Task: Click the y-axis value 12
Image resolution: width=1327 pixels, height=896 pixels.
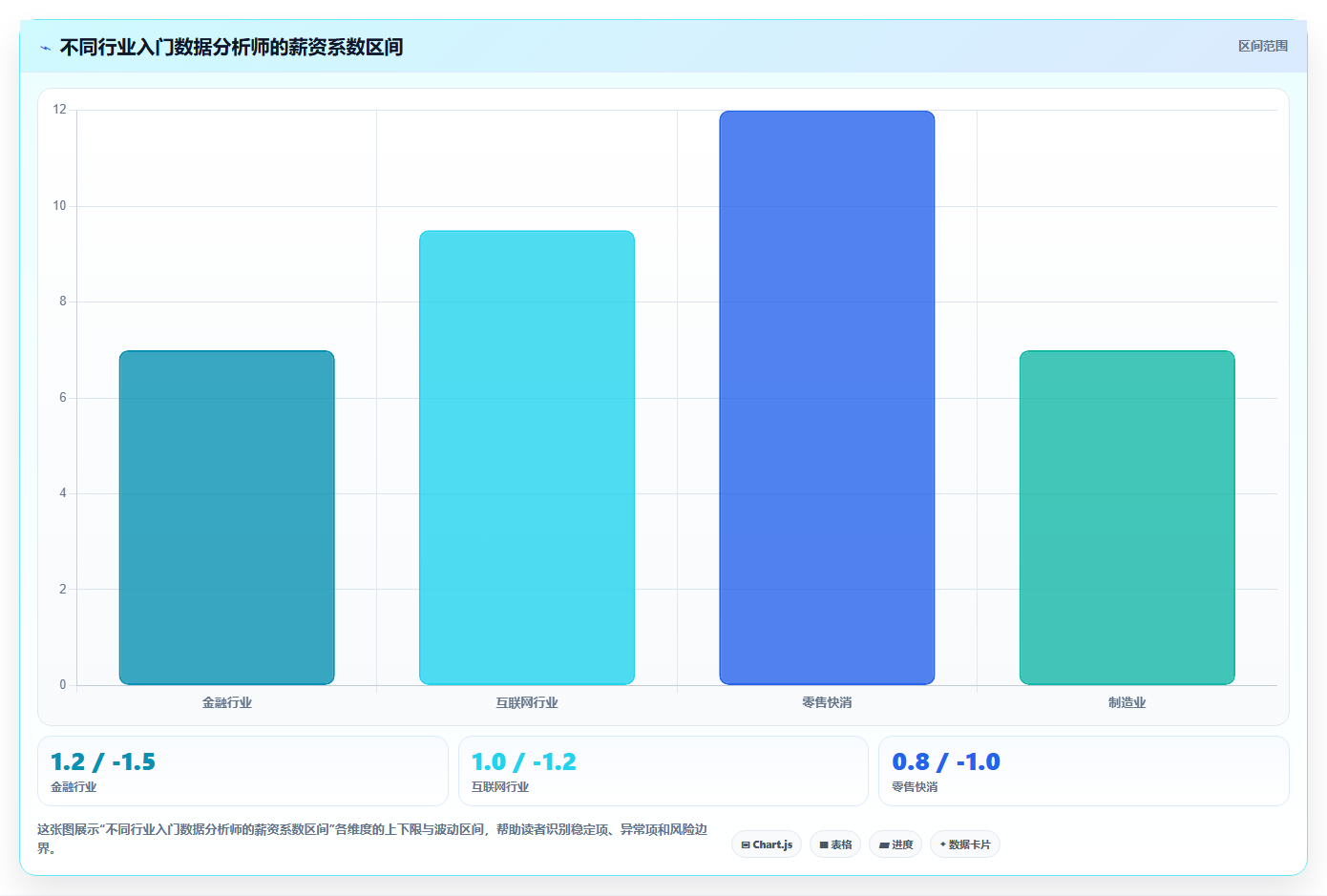Action: [60, 110]
